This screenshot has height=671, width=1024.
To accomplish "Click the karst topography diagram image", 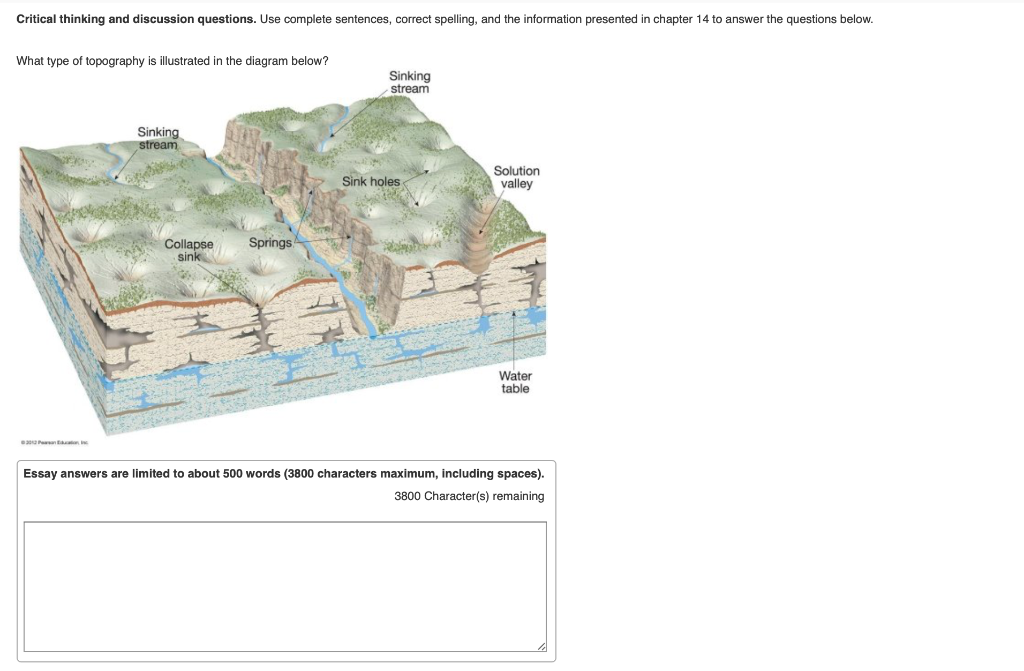I will pyautogui.click(x=282, y=256).
